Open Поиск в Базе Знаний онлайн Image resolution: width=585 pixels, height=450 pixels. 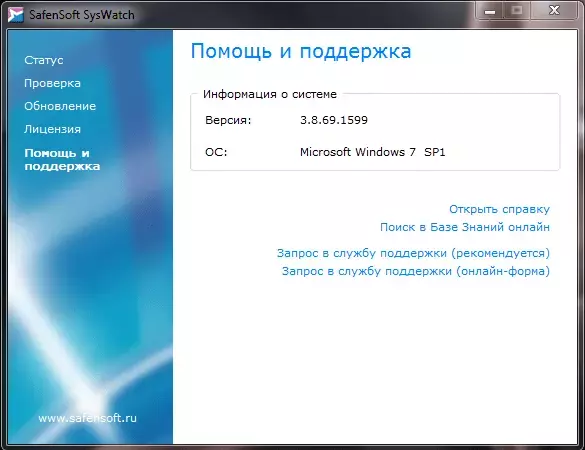[465, 227]
